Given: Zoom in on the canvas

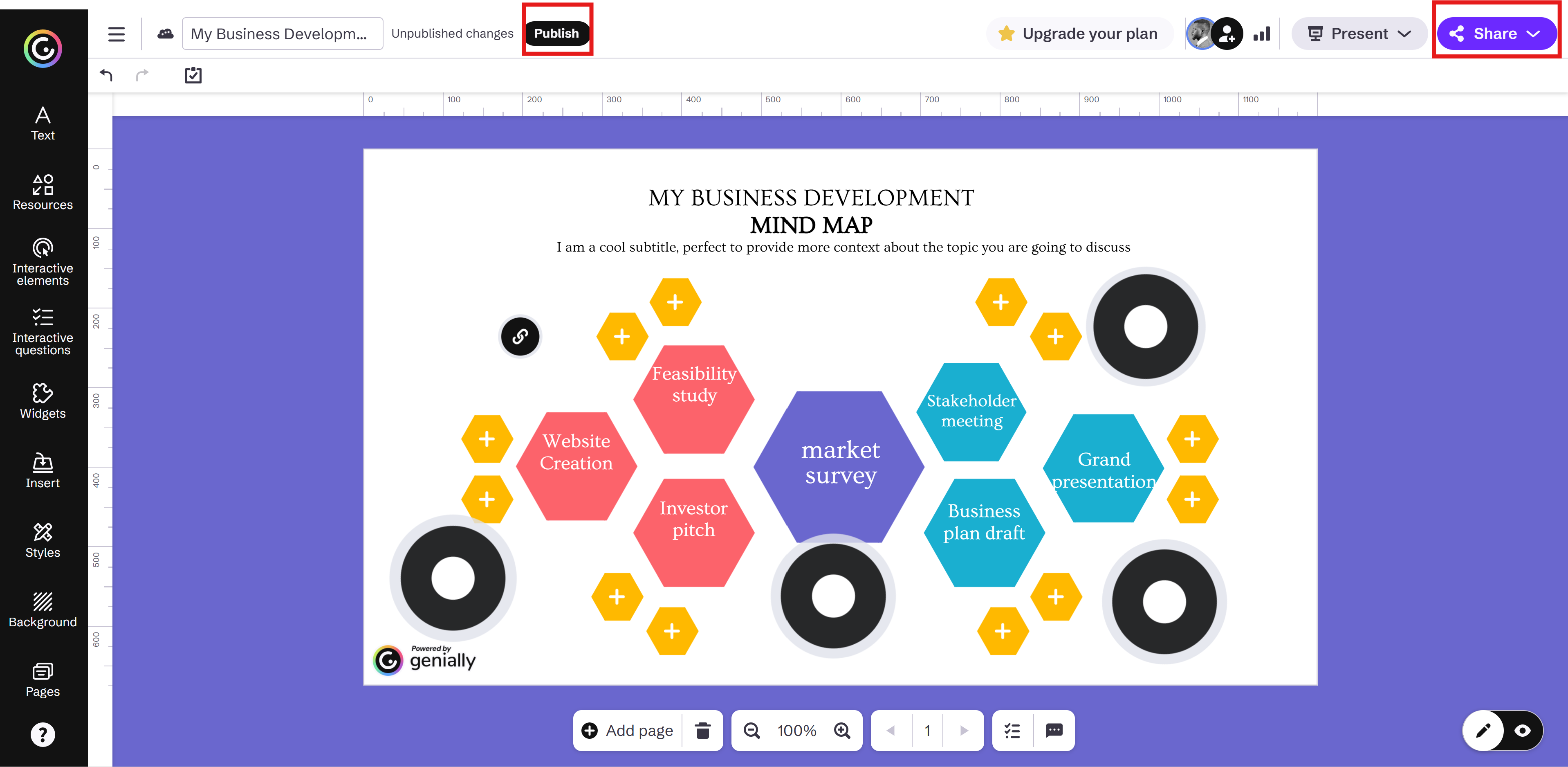Looking at the screenshot, I should pyautogui.click(x=842, y=730).
